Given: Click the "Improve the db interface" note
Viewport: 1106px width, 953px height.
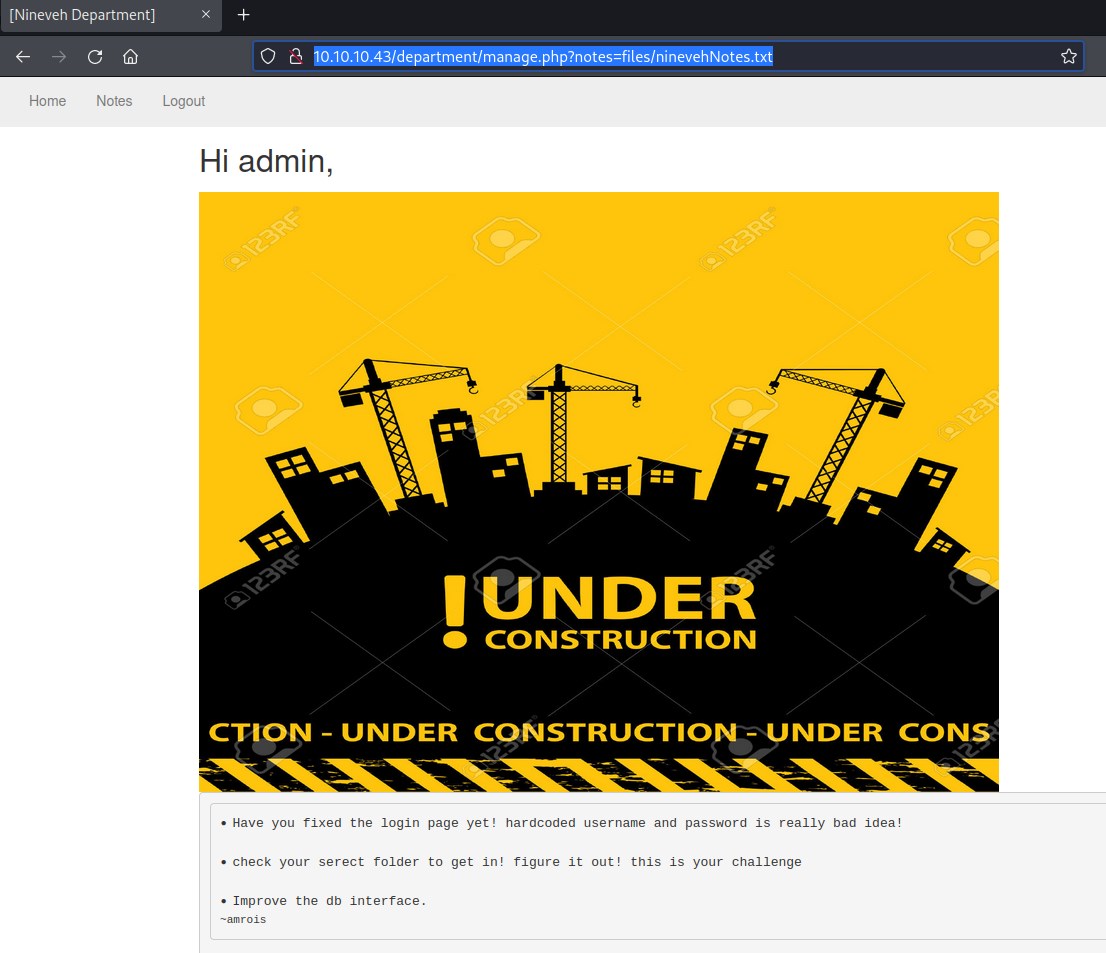Looking at the screenshot, I should click(329, 901).
